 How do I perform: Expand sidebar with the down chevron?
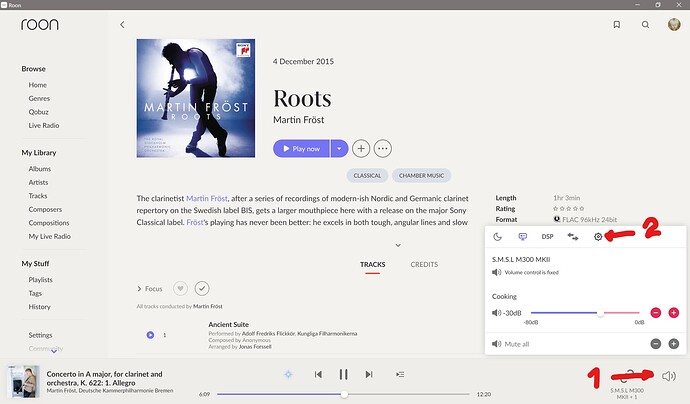pos(54,351)
